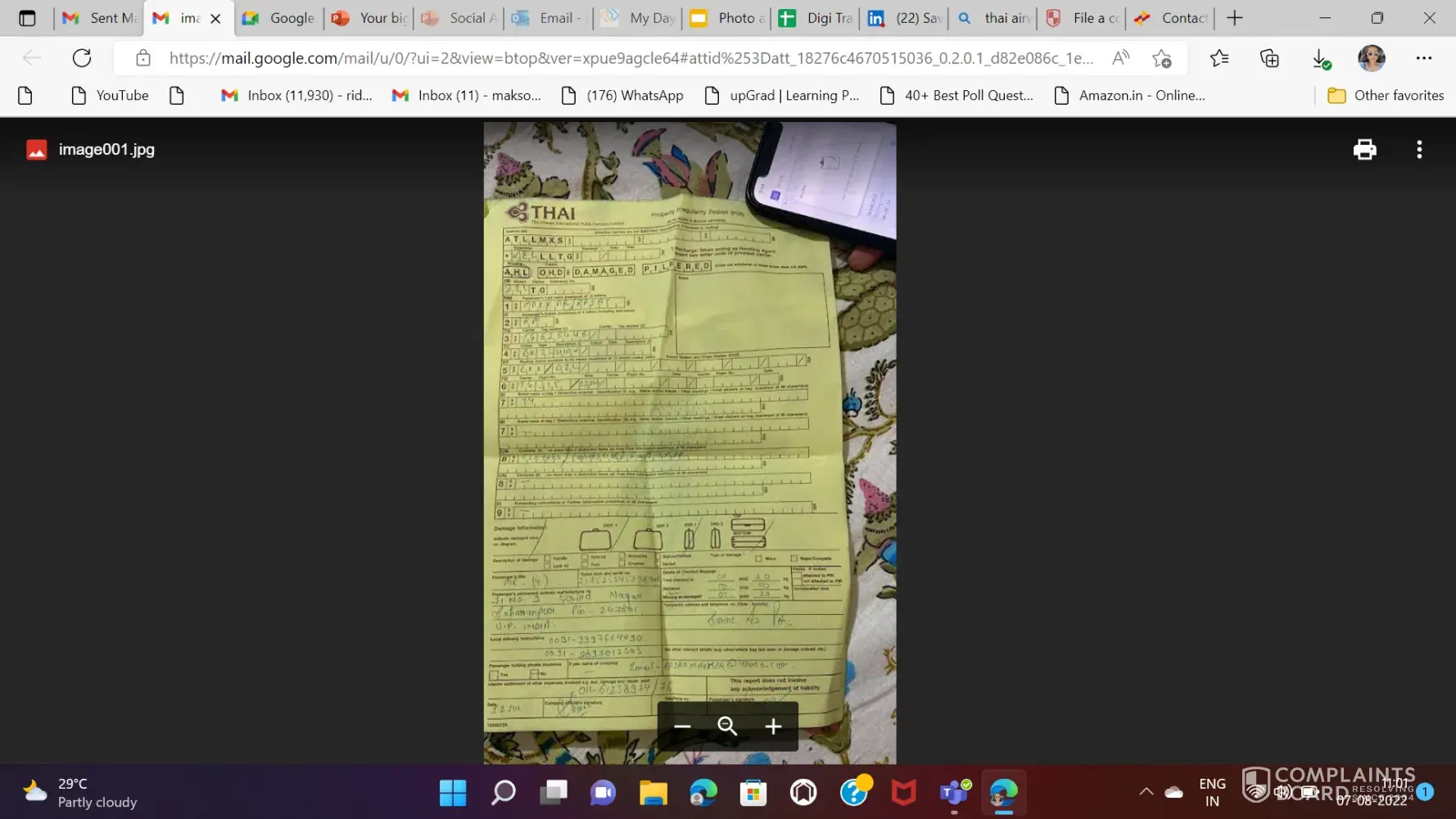Open a new browser tab

(1235, 18)
